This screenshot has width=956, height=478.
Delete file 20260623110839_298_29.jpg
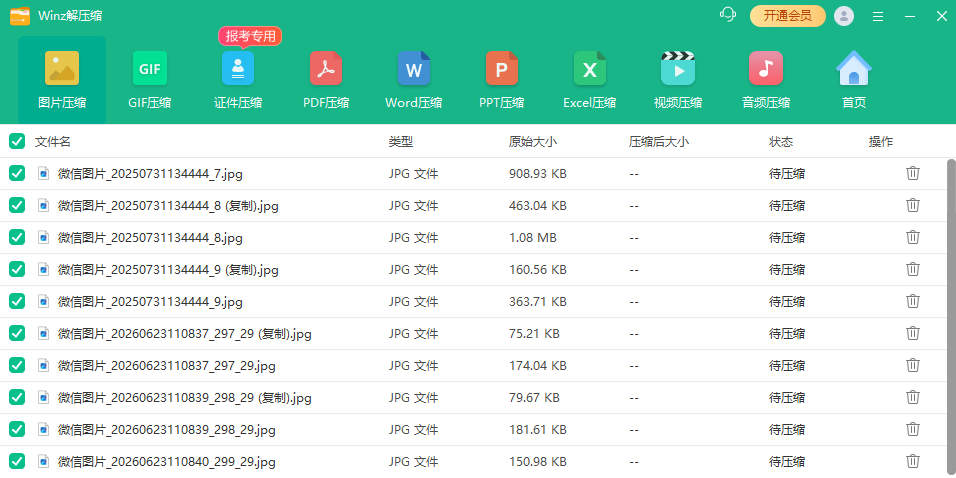(x=913, y=429)
